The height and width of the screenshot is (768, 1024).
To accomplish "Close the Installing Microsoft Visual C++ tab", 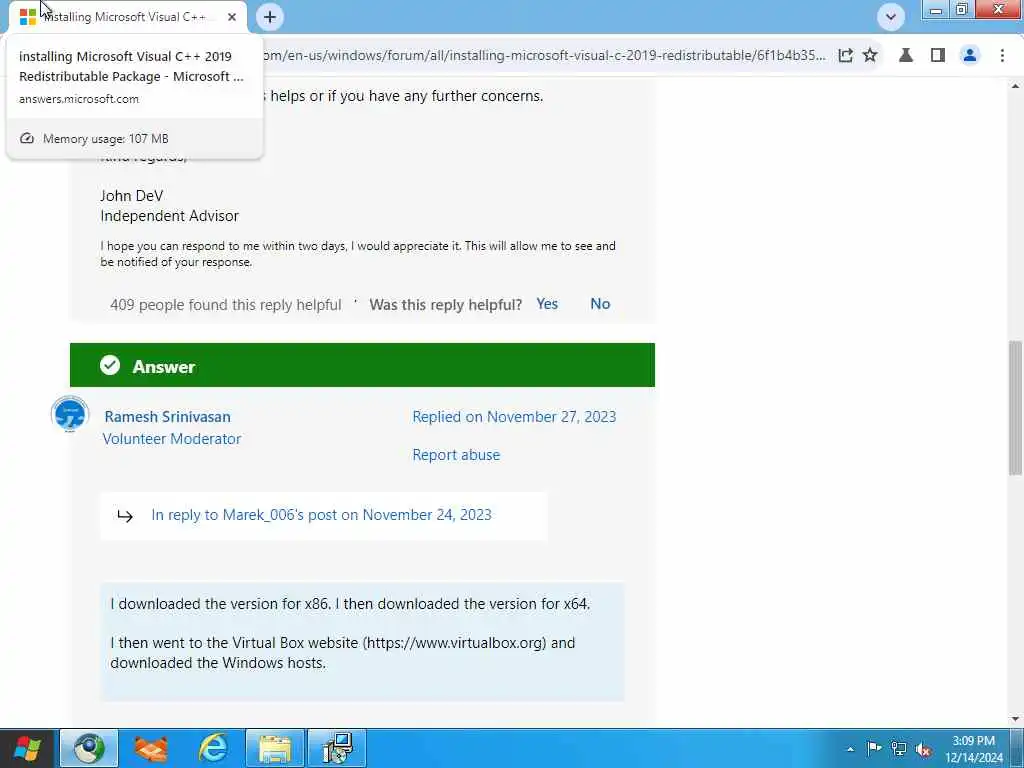I will click(x=232, y=17).
